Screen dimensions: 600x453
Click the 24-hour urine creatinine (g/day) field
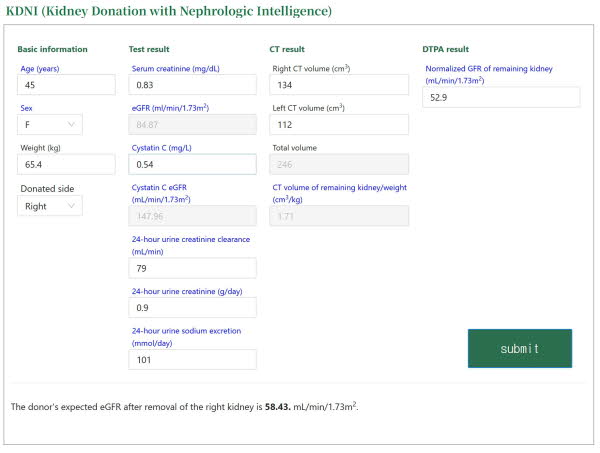(x=192, y=307)
